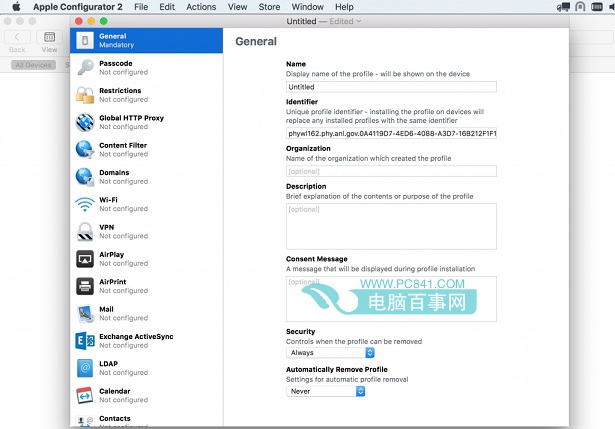Open the Store menu

269,7
